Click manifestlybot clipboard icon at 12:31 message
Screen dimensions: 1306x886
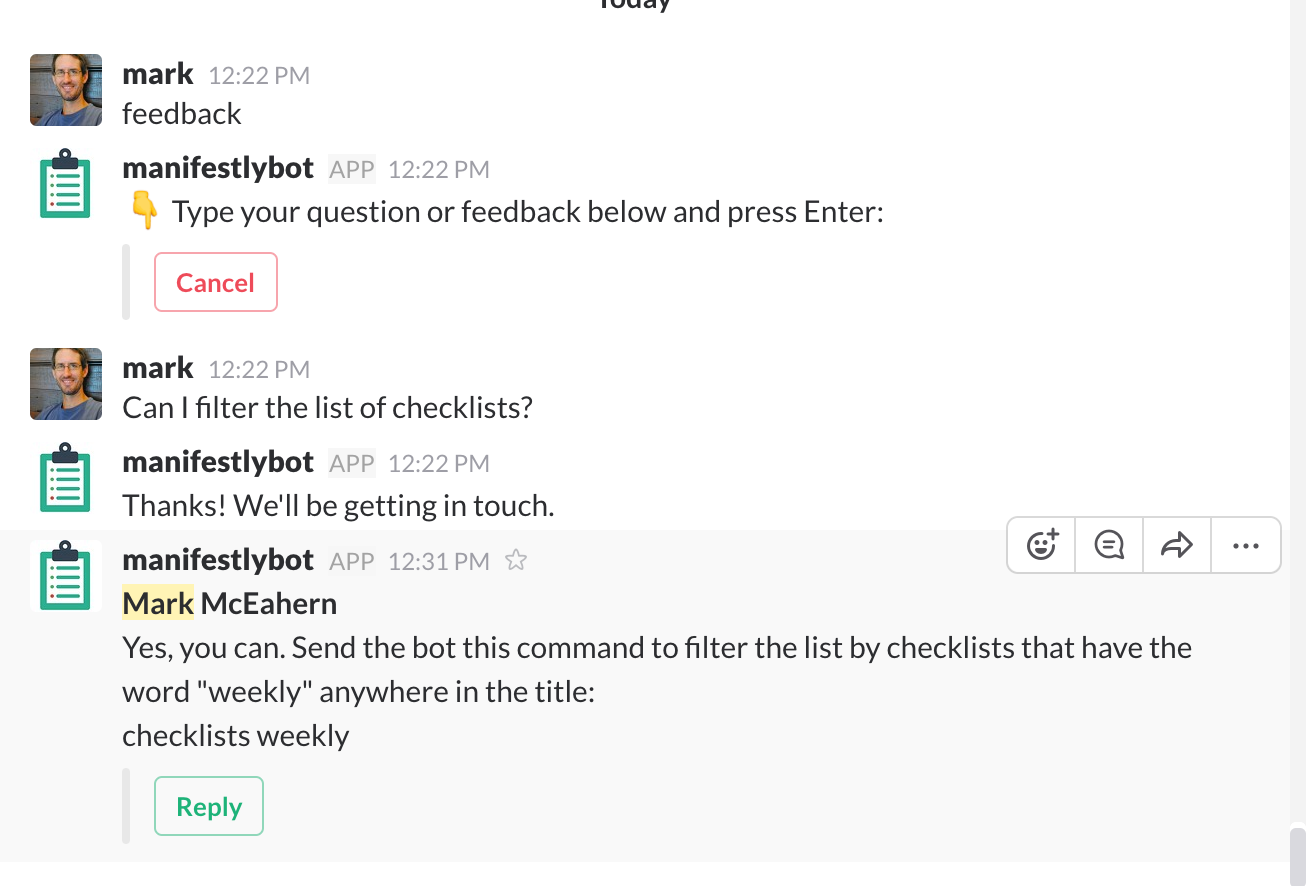(66, 576)
